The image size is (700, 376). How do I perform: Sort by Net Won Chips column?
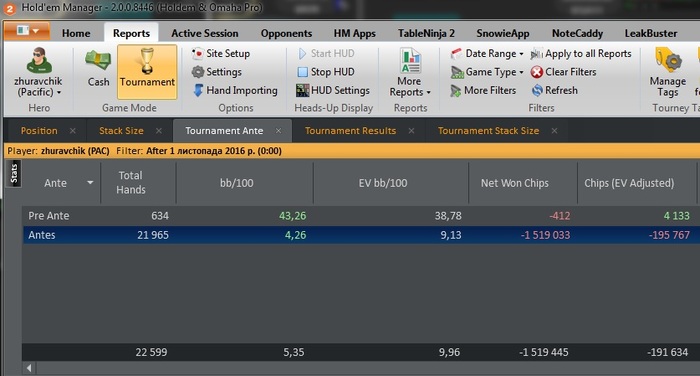(x=523, y=183)
